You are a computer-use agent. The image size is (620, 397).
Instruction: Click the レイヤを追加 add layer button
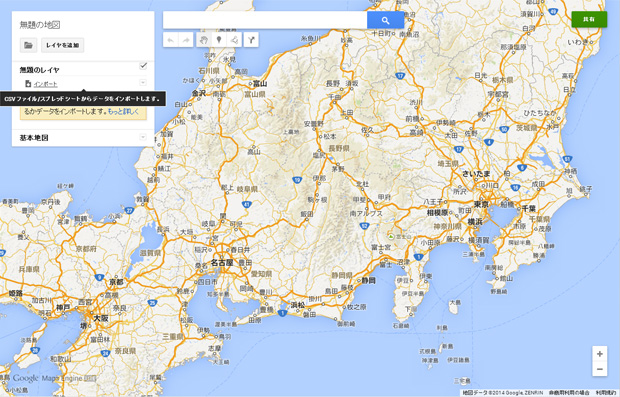pos(62,45)
